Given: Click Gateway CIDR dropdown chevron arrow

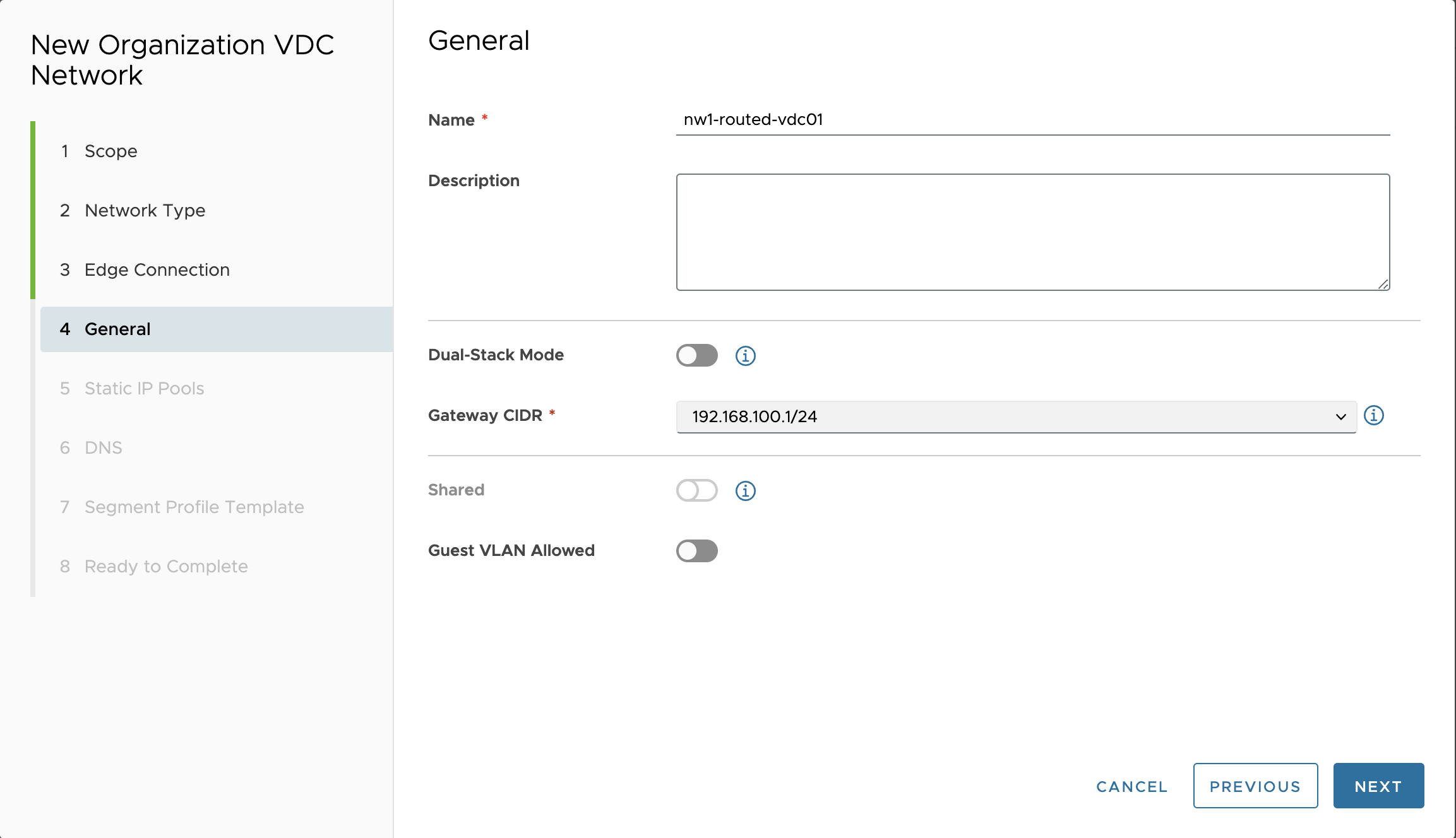Looking at the screenshot, I should (1340, 417).
